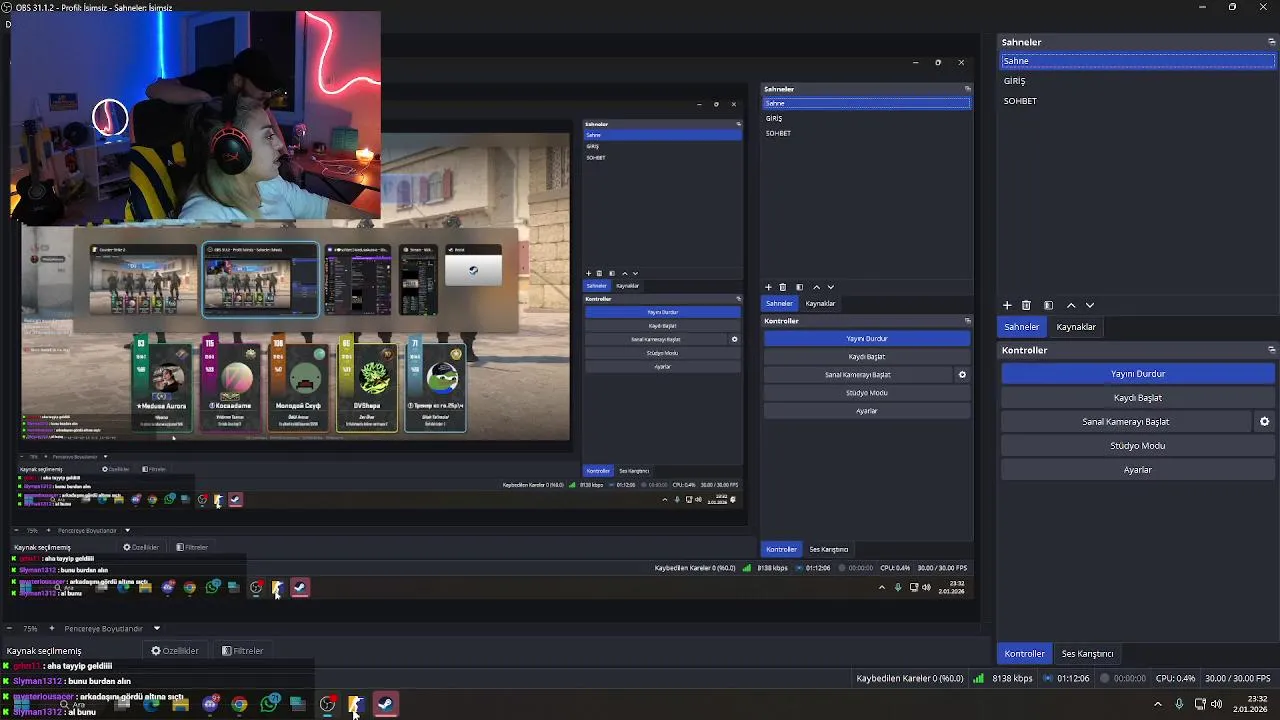Viewport: 1280px width, 720px height.
Task: Undock the Sahneler panel via its header icon
Action: click(1272, 42)
